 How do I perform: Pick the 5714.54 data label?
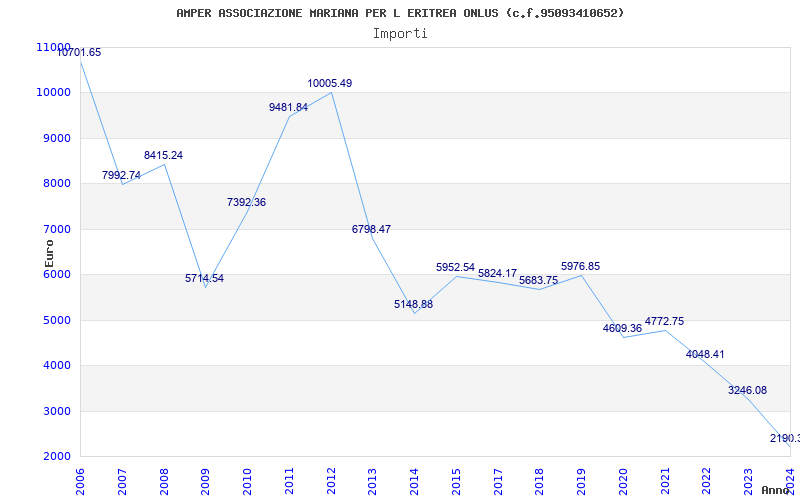point(204,278)
